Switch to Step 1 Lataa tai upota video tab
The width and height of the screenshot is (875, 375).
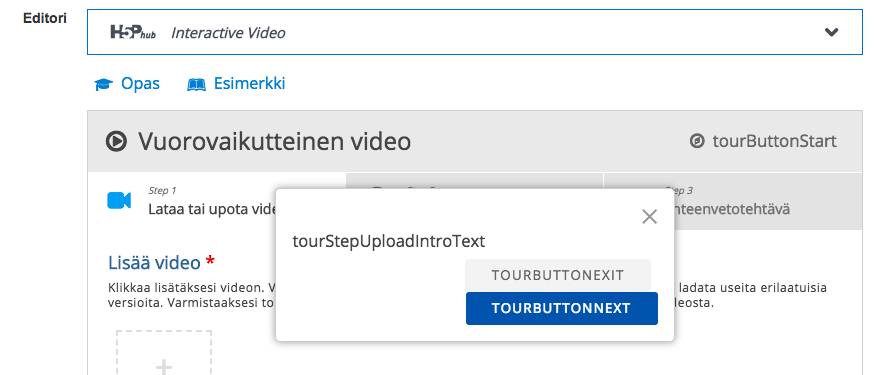217,201
